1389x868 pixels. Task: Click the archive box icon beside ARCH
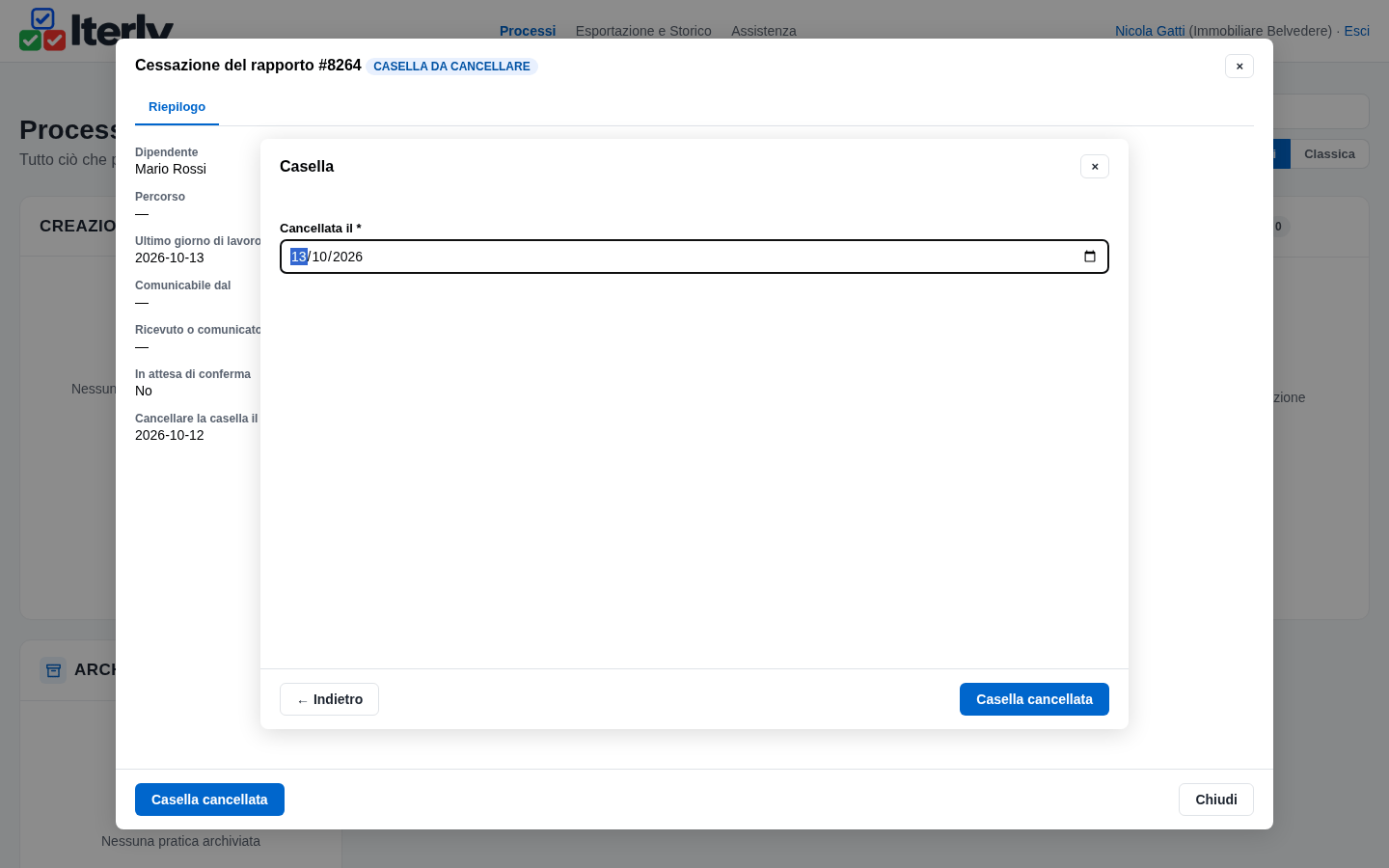pos(53,669)
